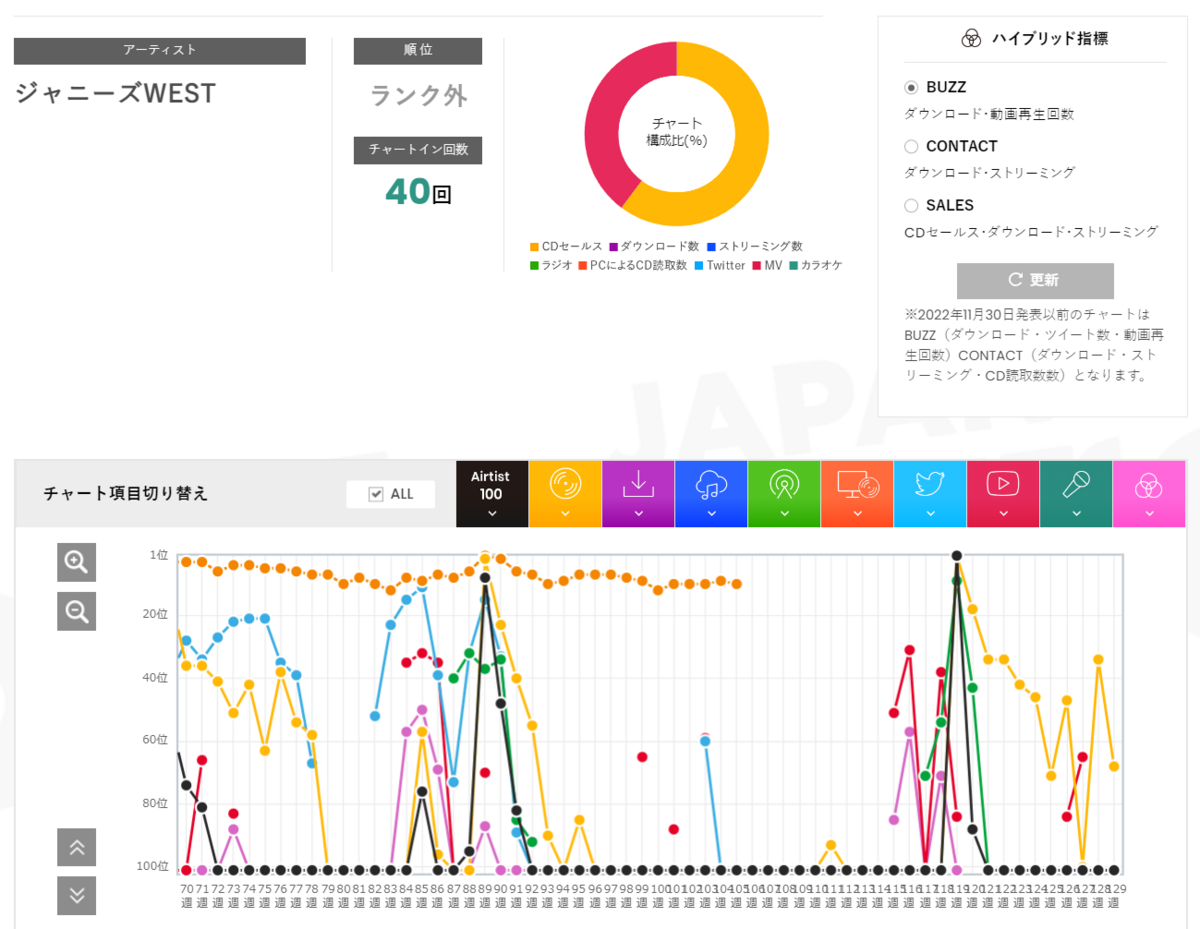Click the ダウンロード数 legend entry
Image resolution: width=1200 pixels, height=929 pixels.
click(654, 246)
